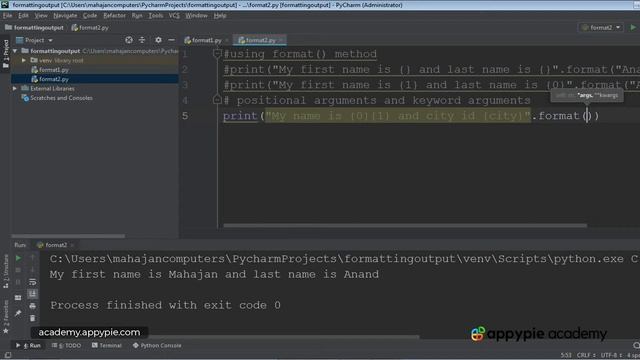Open the Edit menu
Screen dimensions: 640x360
23,16
